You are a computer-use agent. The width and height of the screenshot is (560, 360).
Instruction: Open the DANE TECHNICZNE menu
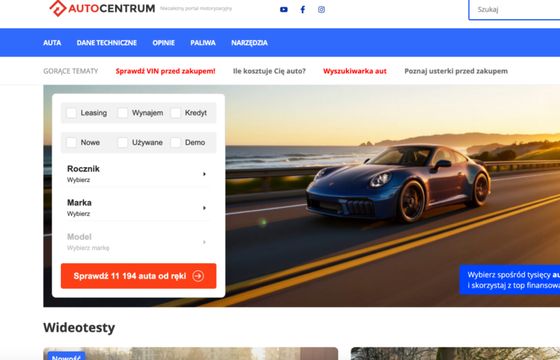(x=107, y=43)
